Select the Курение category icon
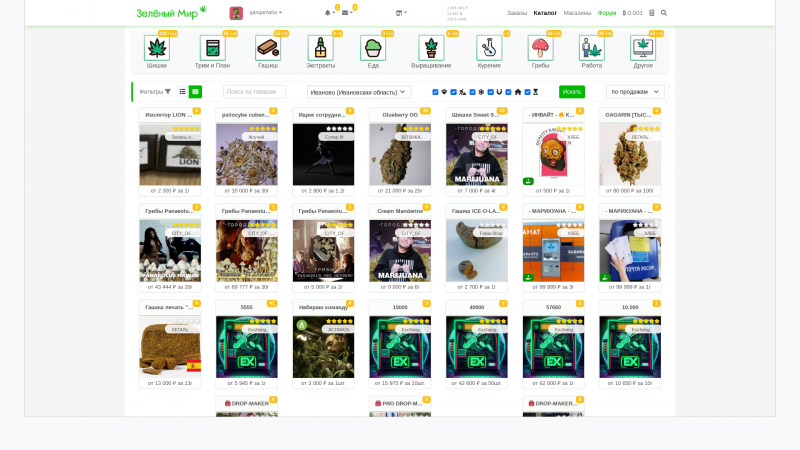Screen dimensions: 800x450 (x=489, y=48)
